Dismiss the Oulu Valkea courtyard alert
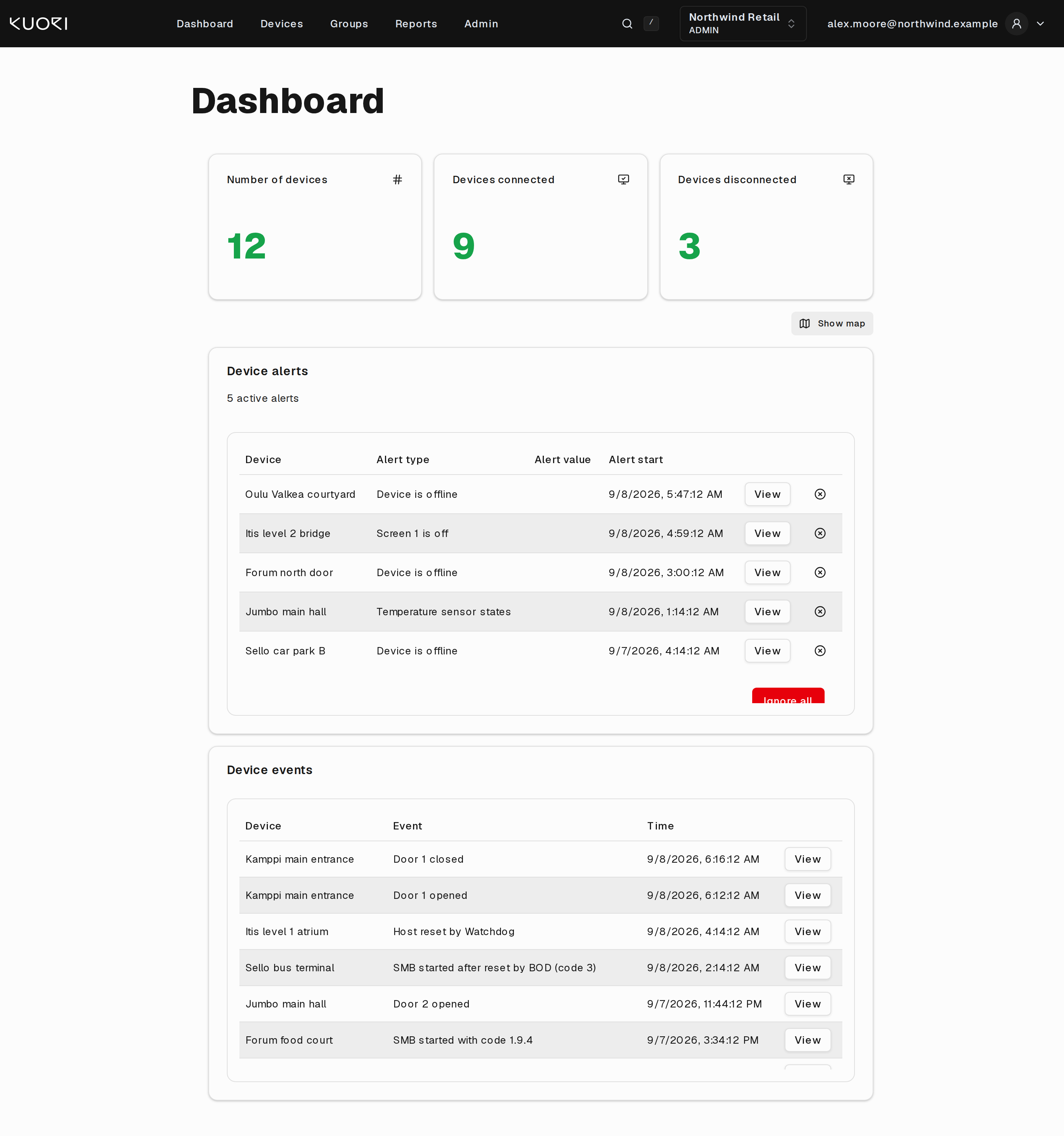Image resolution: width=1064 pixels, height=1136 pixels. coord(820,494)
